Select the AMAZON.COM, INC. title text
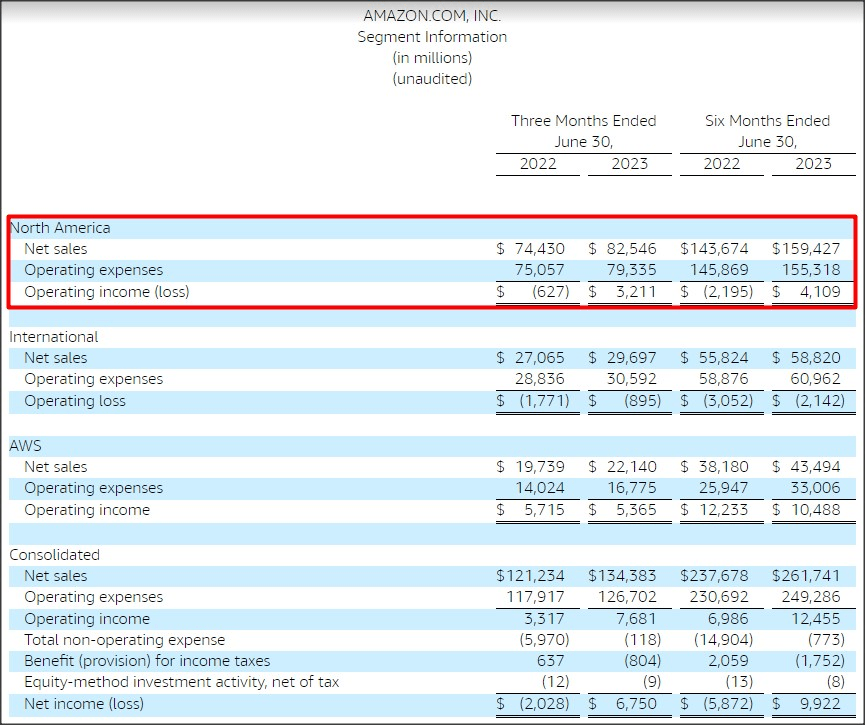This screenshot has height=725, width=865. (x=432, y=15)
